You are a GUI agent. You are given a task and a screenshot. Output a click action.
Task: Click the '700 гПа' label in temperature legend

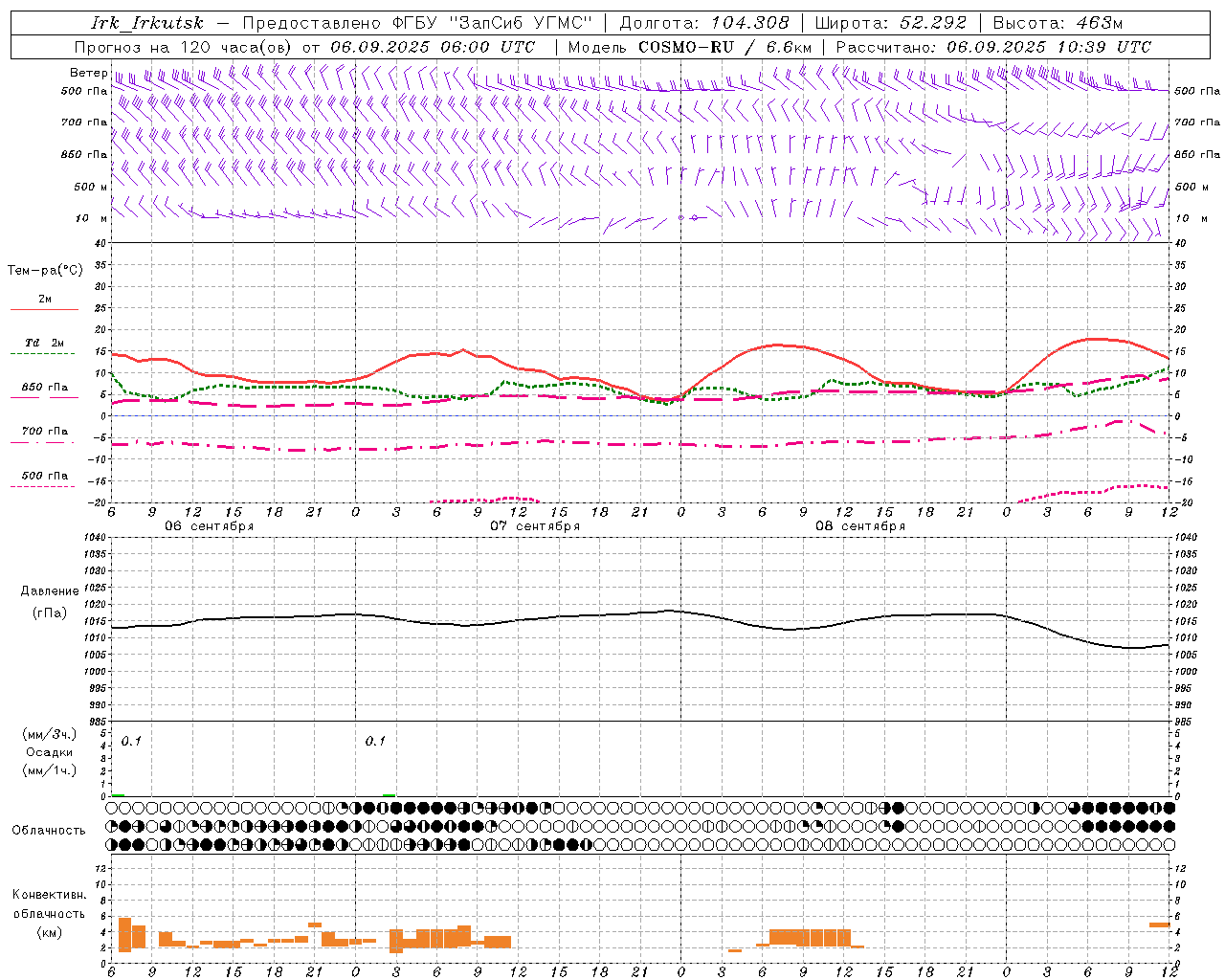pos(45,432)
